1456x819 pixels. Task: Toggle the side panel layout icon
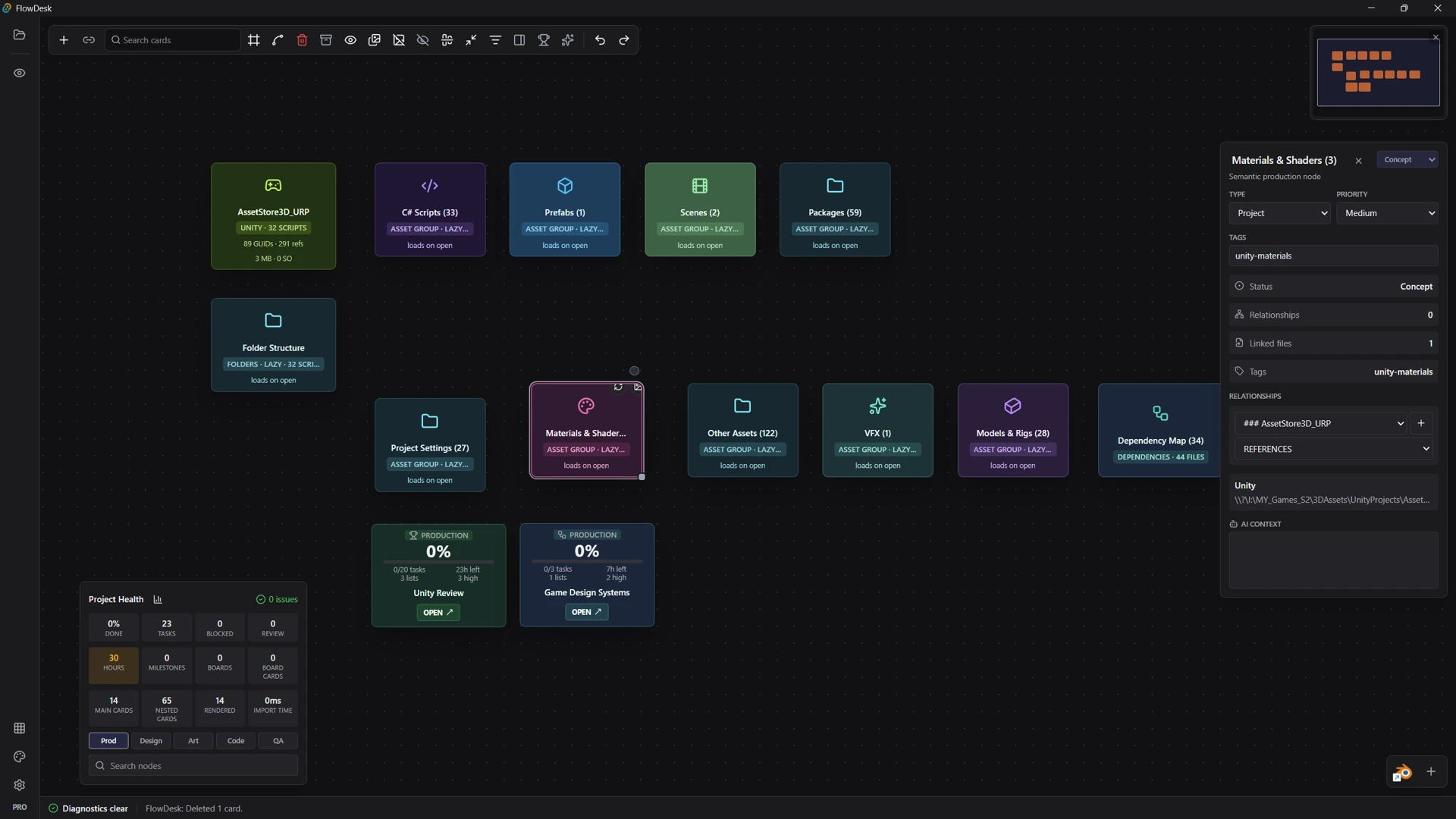[x=519, y=40]
